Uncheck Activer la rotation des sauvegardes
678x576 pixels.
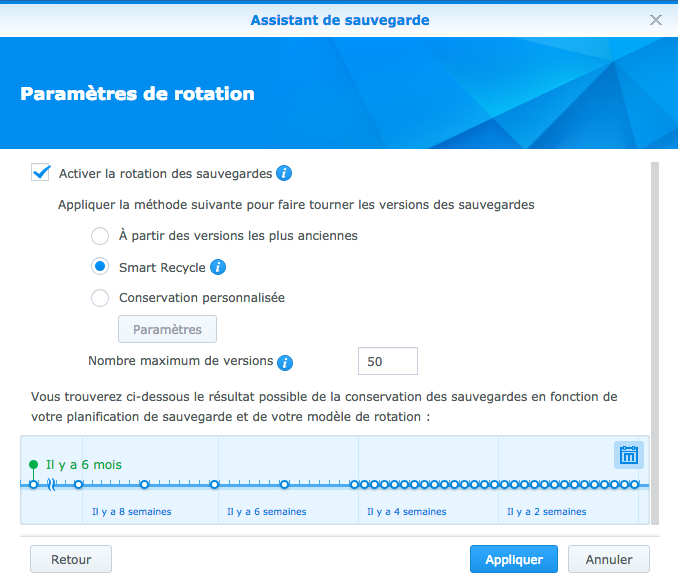[x=41, y=173]
